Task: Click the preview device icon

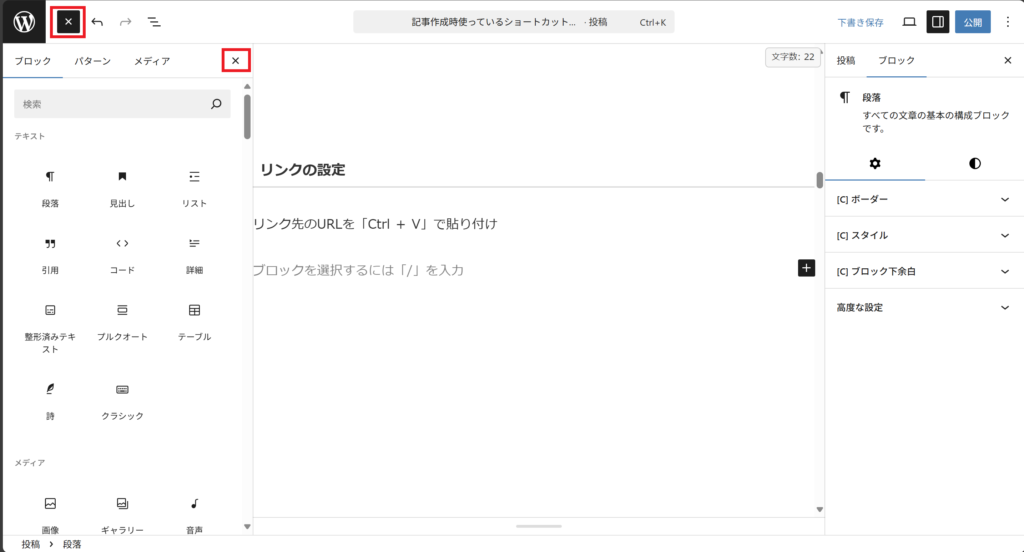Action: (909, 21)
